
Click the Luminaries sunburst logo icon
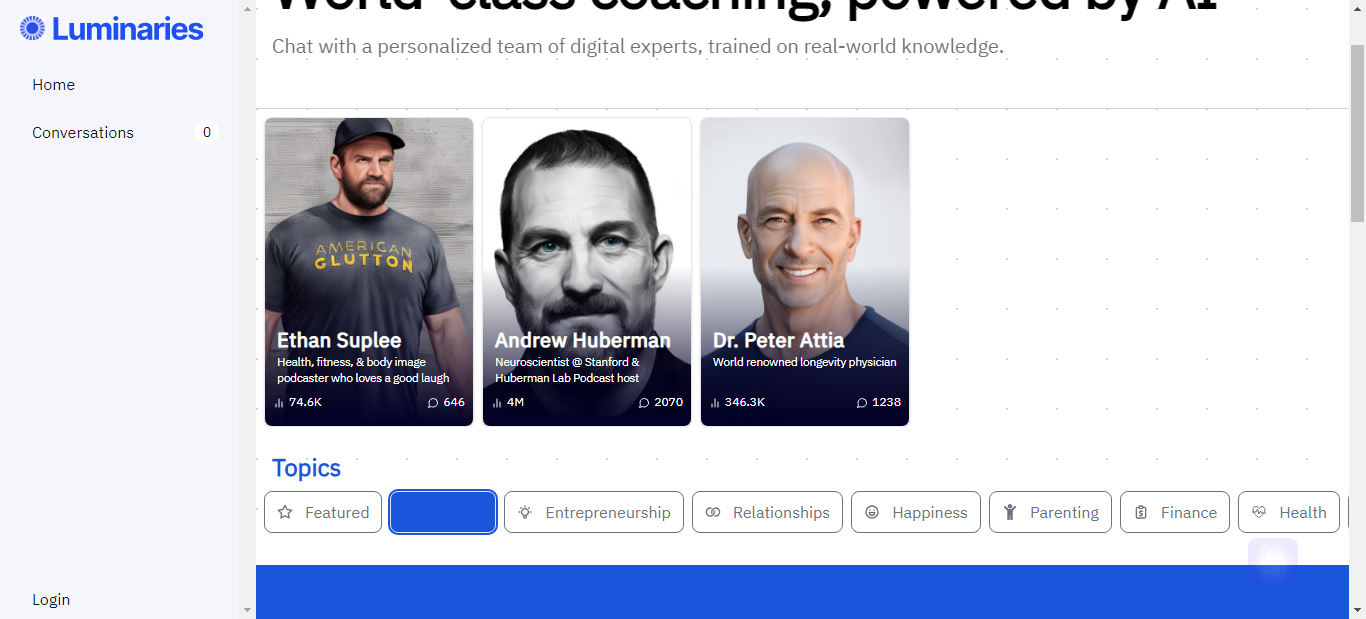pos(32,29)
